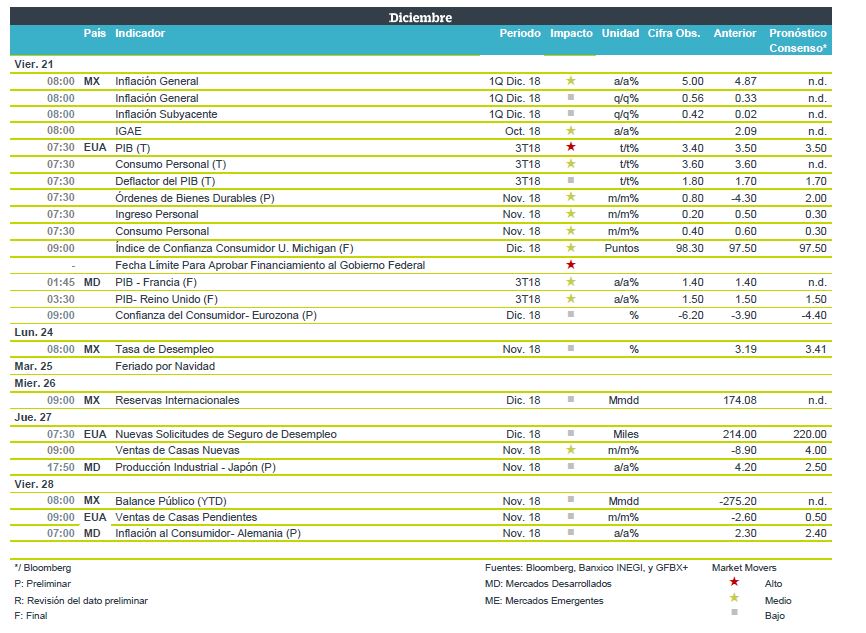The image size is (866, 633).
Task: Click the gray square on the Balance Público (YTD) row
Action: [571, 499]
